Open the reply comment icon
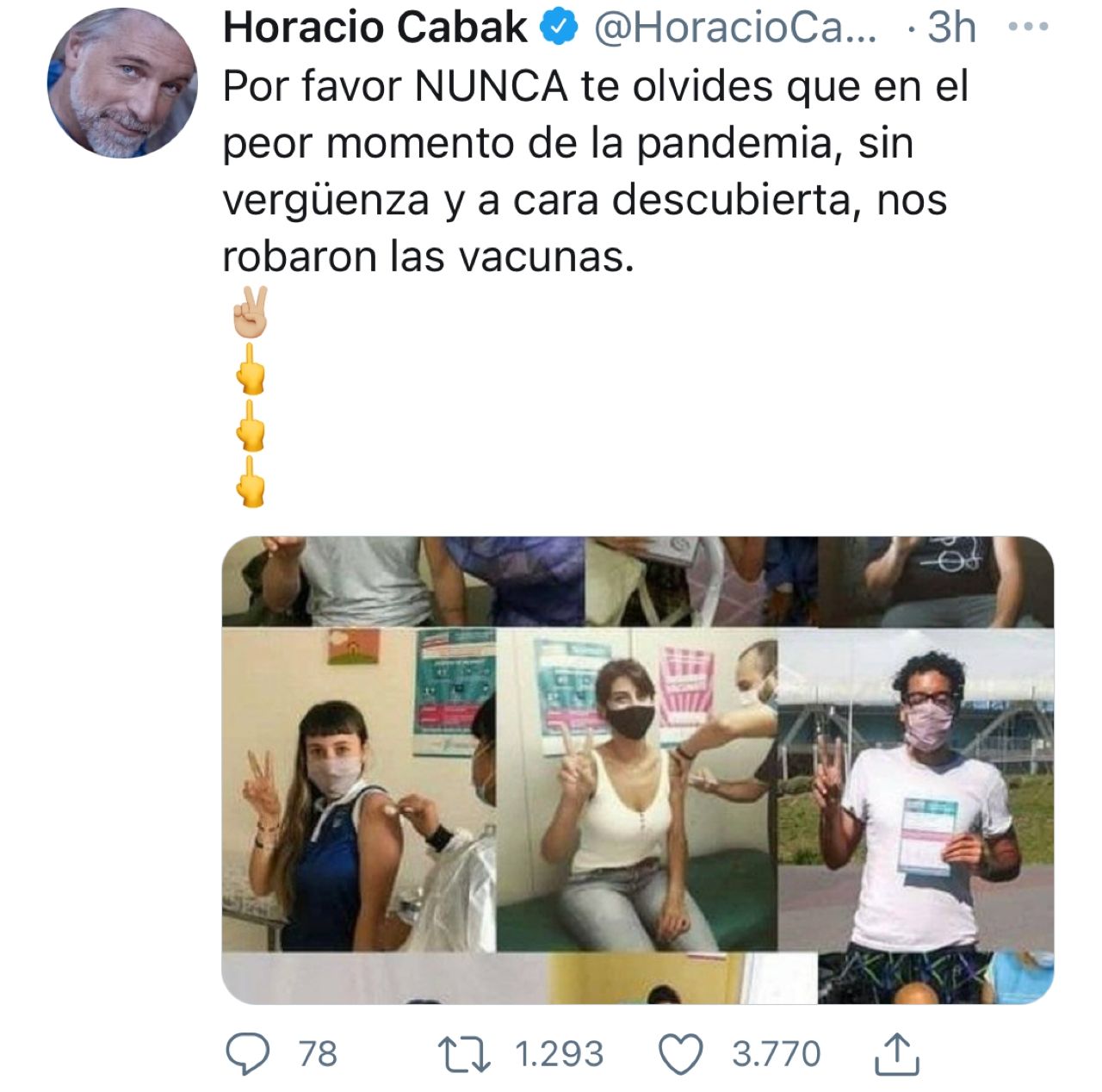 tap(247, 1053)
